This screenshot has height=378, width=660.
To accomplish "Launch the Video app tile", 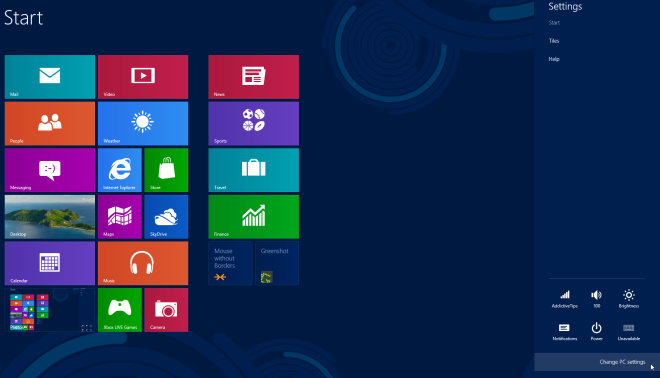I will (x=143, y=77).
